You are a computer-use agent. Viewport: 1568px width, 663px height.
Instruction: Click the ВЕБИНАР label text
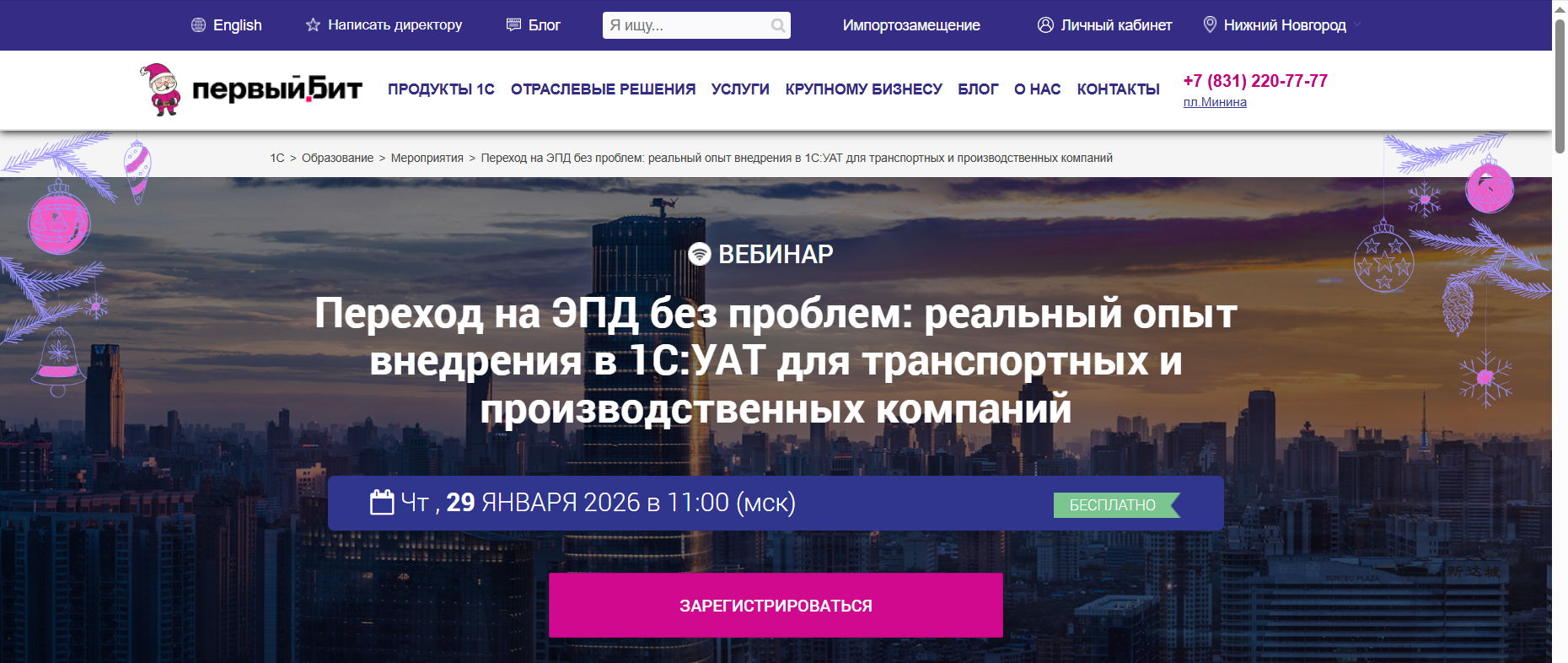tap(776, 254)
